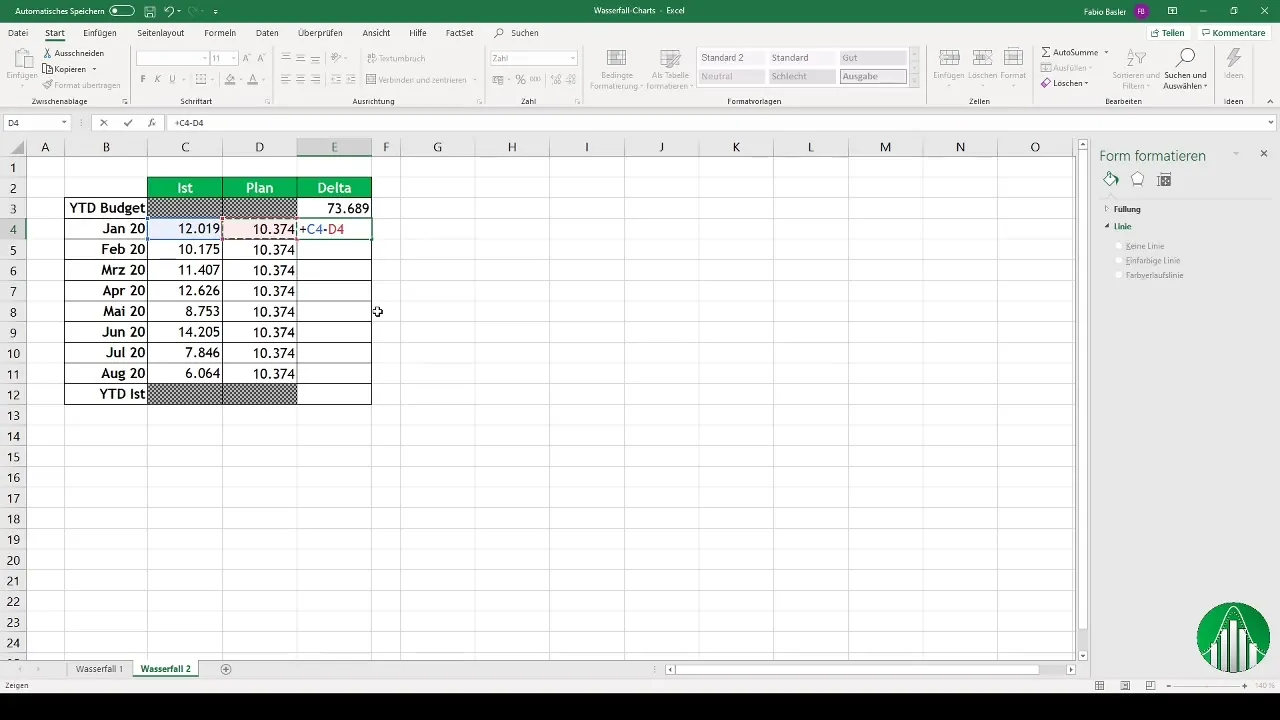The image size is (1280, 720).
Task: Open the font size dropdown
Action: point(233,58)
